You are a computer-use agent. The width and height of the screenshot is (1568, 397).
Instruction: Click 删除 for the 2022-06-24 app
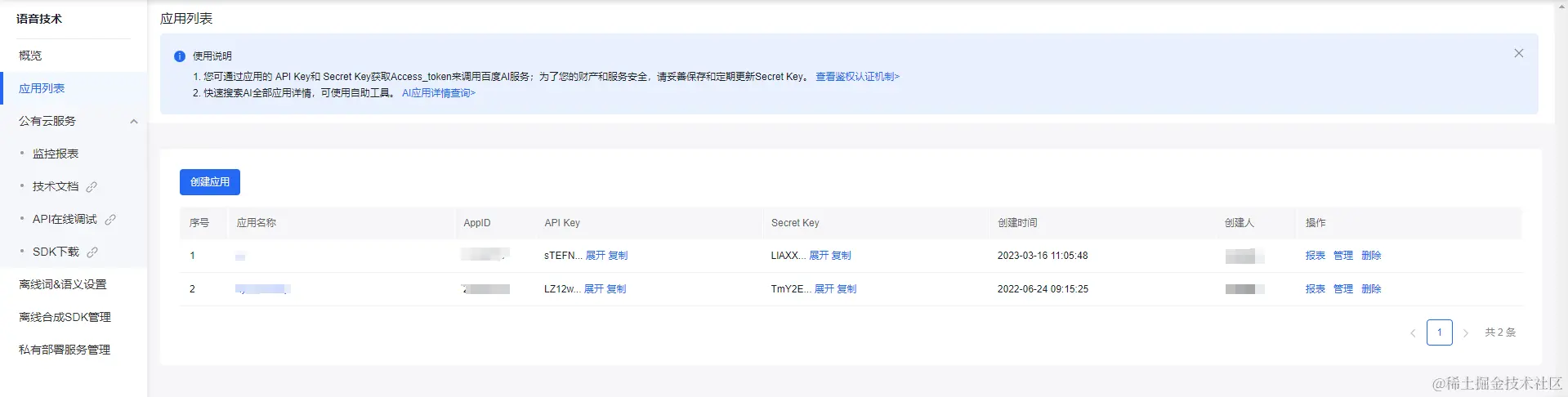tap(1371, 289)
